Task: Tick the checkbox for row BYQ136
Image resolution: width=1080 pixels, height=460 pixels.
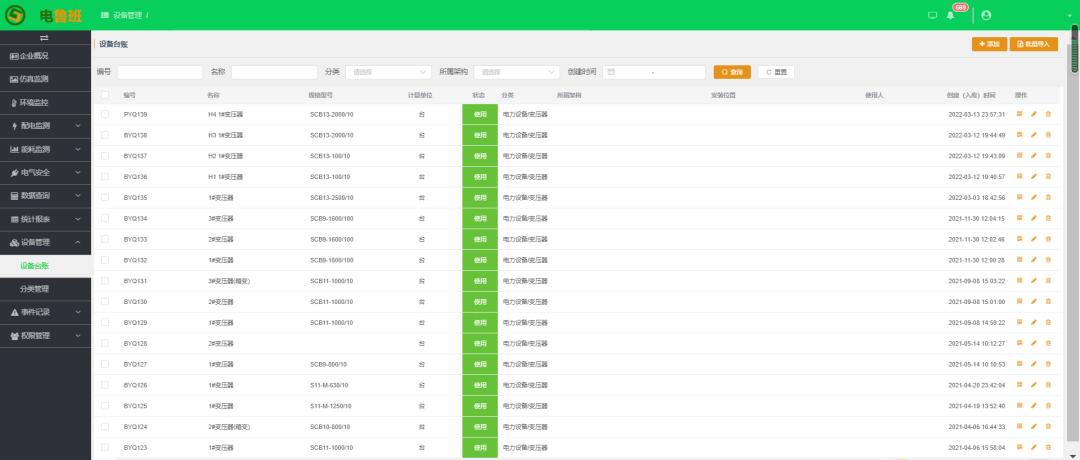Action: point(105,177)
